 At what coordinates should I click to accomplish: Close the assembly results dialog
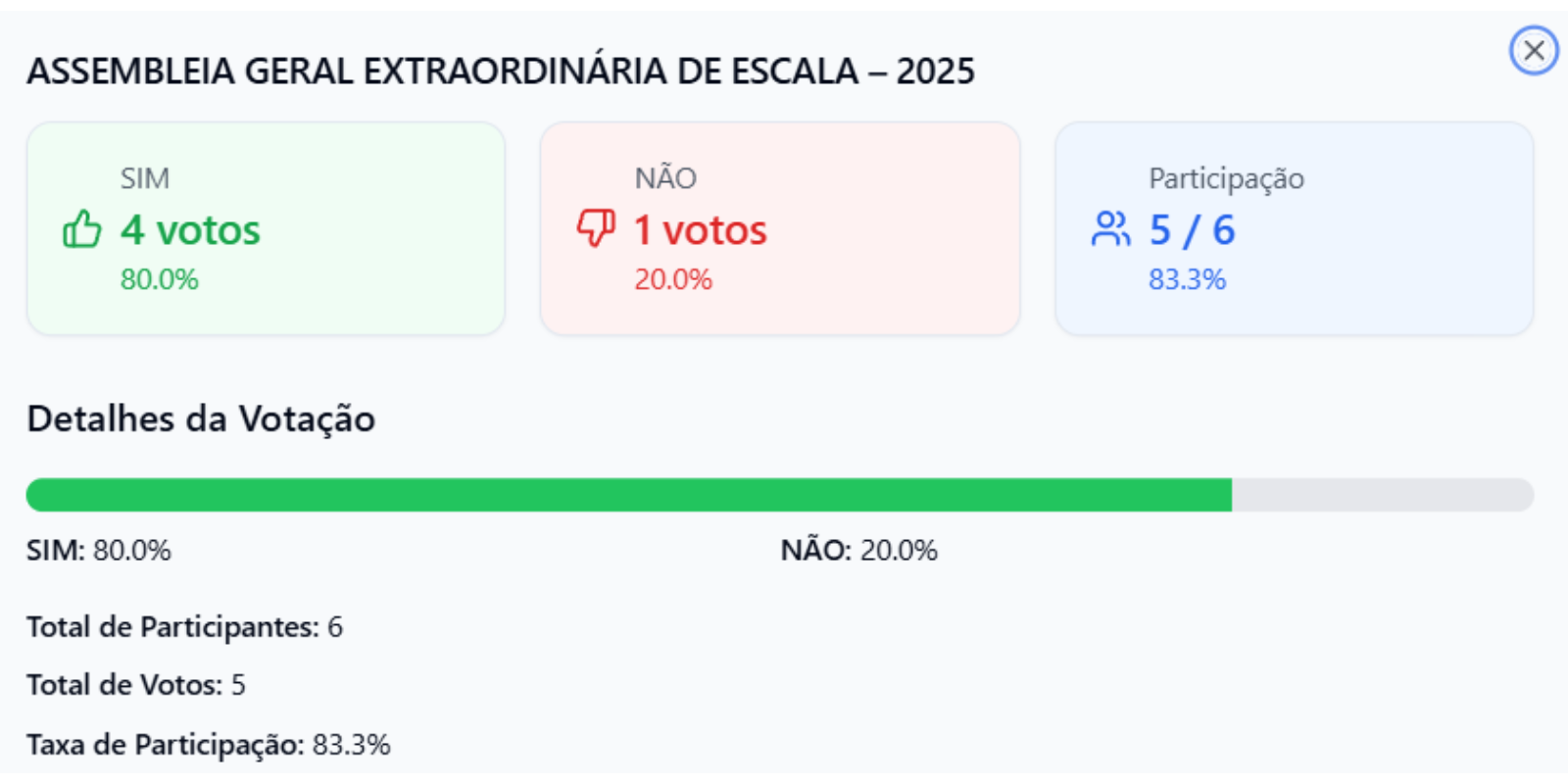[1534, 50]
